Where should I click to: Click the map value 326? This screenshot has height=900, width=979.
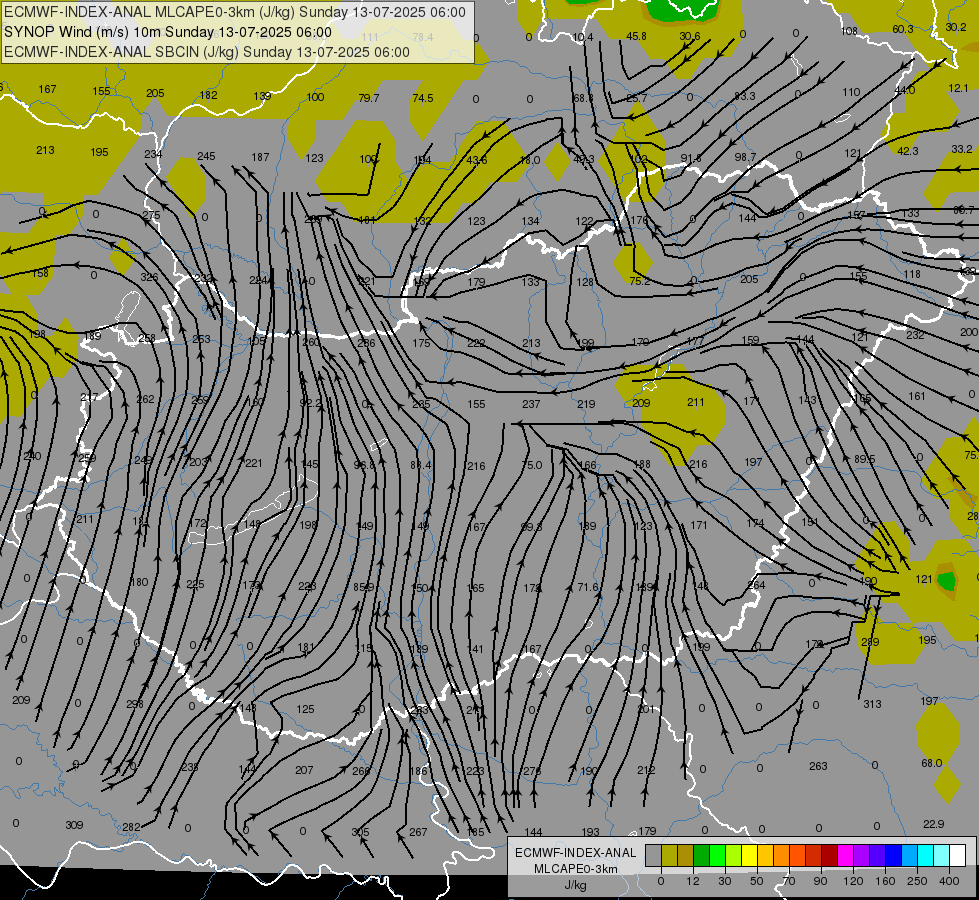(x=149, y=277)
